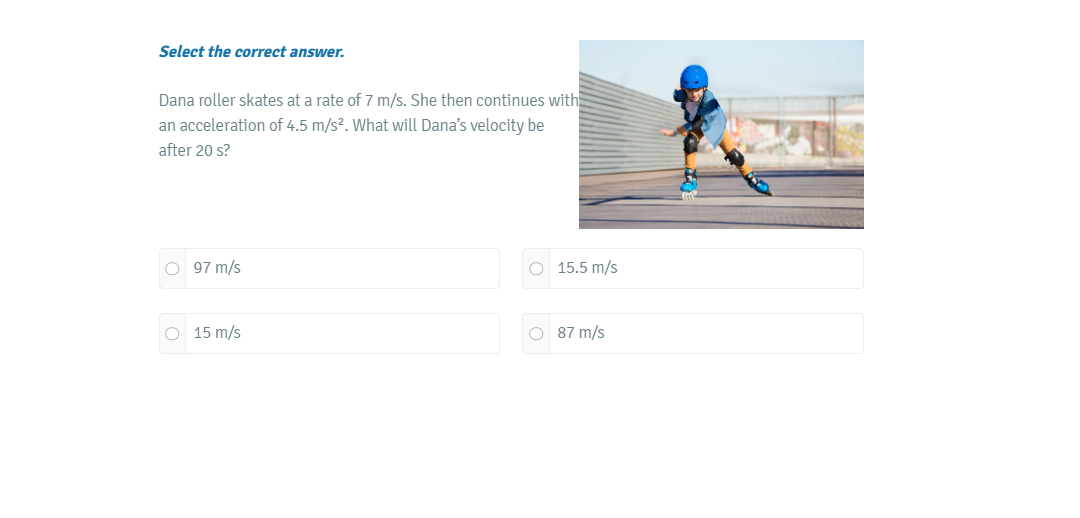Click the gray slatted fence in photo

click(627, 125)
